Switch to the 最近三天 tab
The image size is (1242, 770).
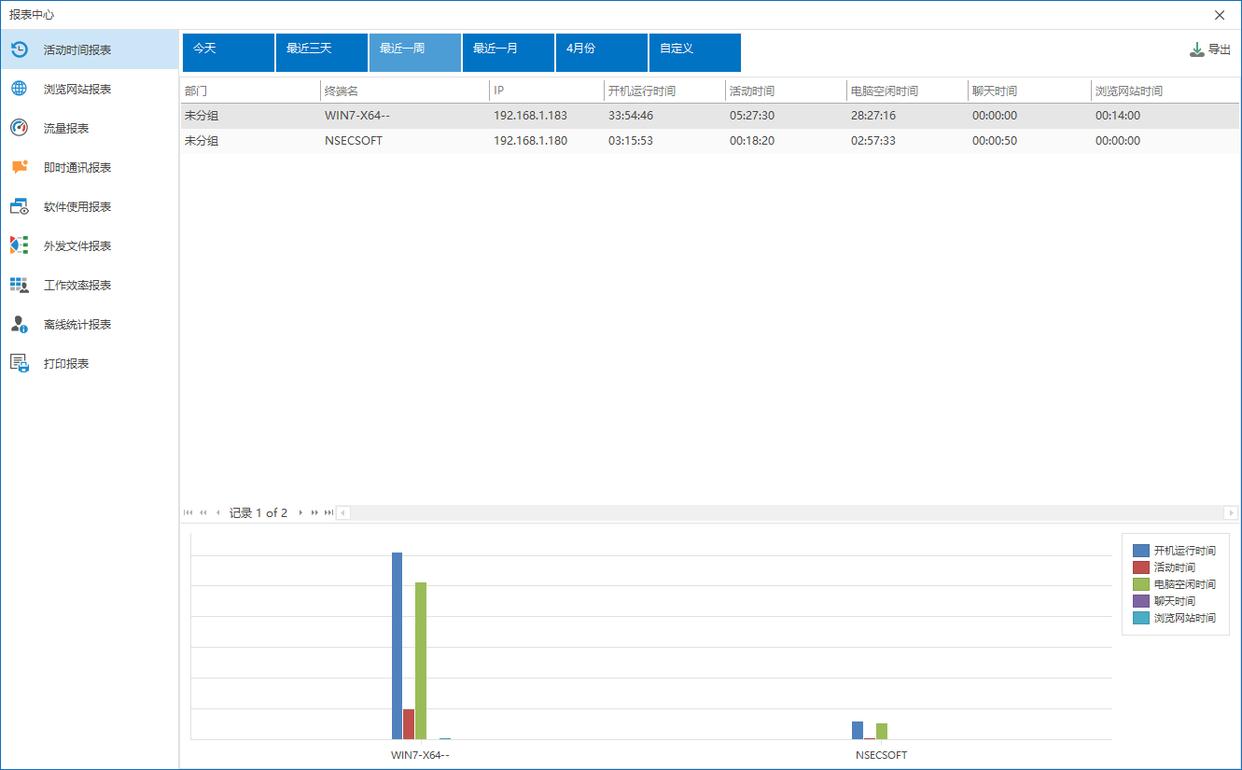click(x=321, y=53)
